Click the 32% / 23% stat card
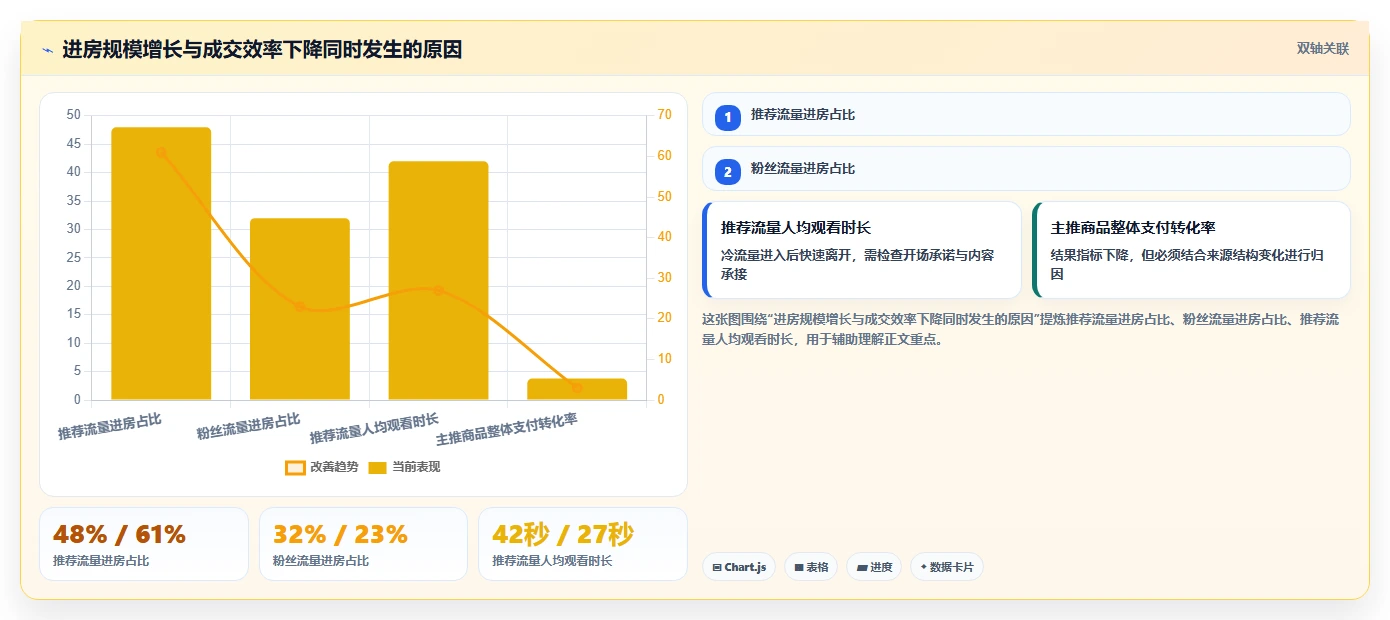Screen dimensions: 1390x620 point(363,544)
